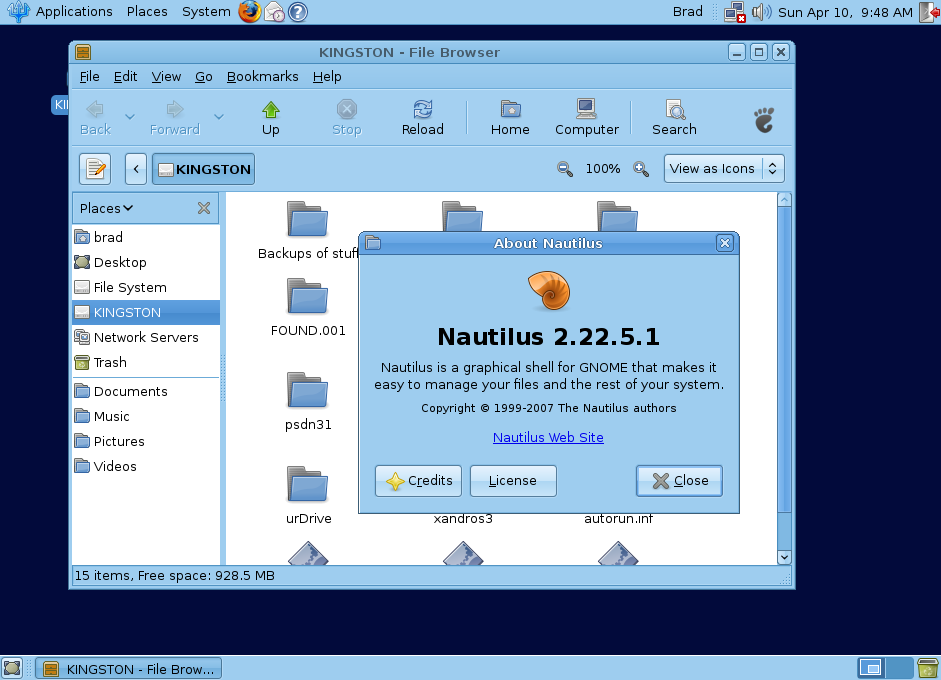Open the Evolution mail launcher icon
The height and width of the screenshot is (680, 941).
tap(274, 11)
